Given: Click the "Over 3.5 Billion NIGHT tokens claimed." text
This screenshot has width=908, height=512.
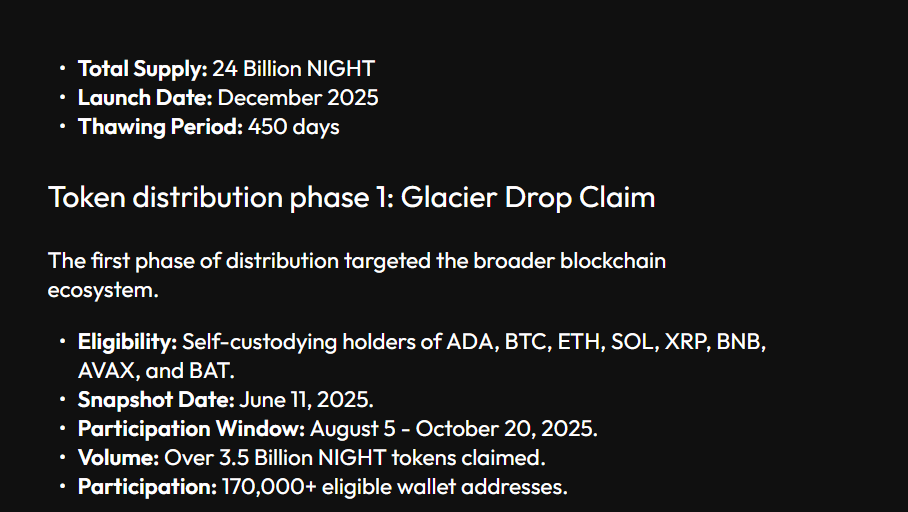Looking at the screenshot, I should 354,458.
